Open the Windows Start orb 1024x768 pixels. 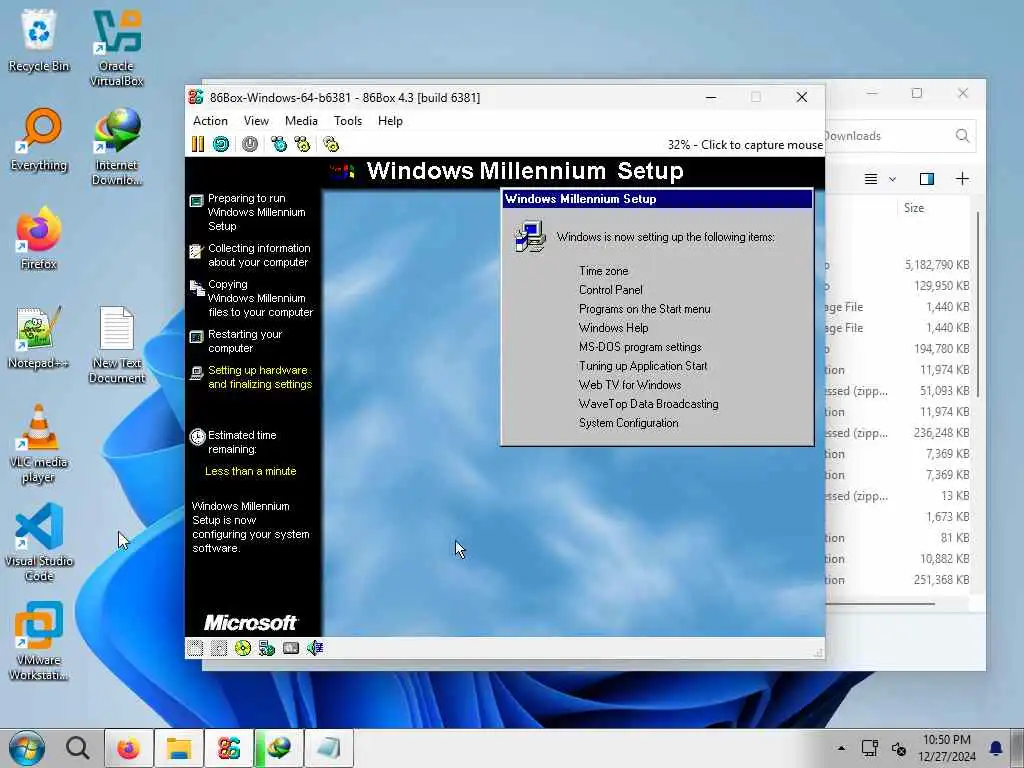[27, 748]
